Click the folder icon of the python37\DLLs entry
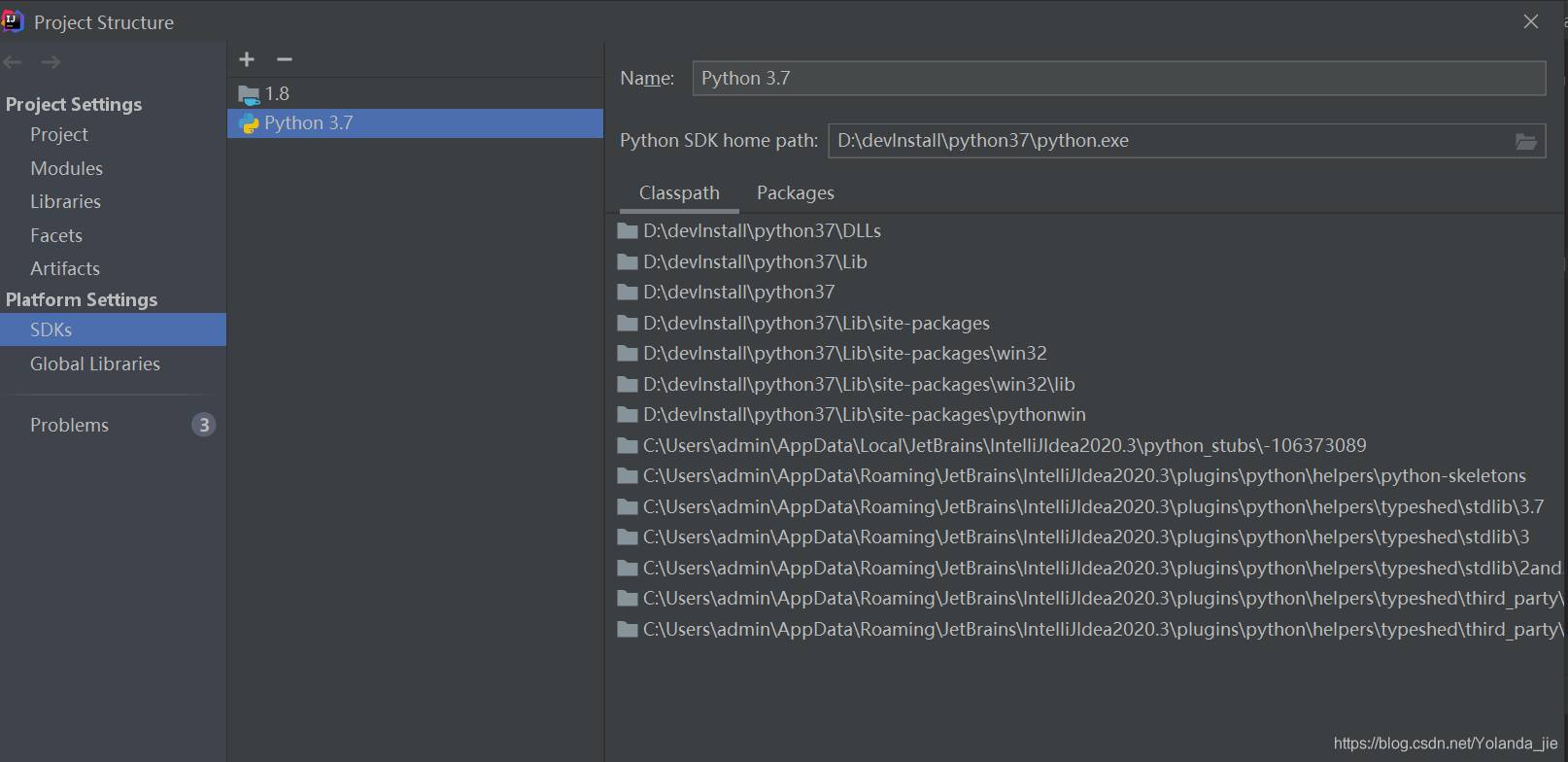Screen dimensions: 1568x762 click(628, 231)
